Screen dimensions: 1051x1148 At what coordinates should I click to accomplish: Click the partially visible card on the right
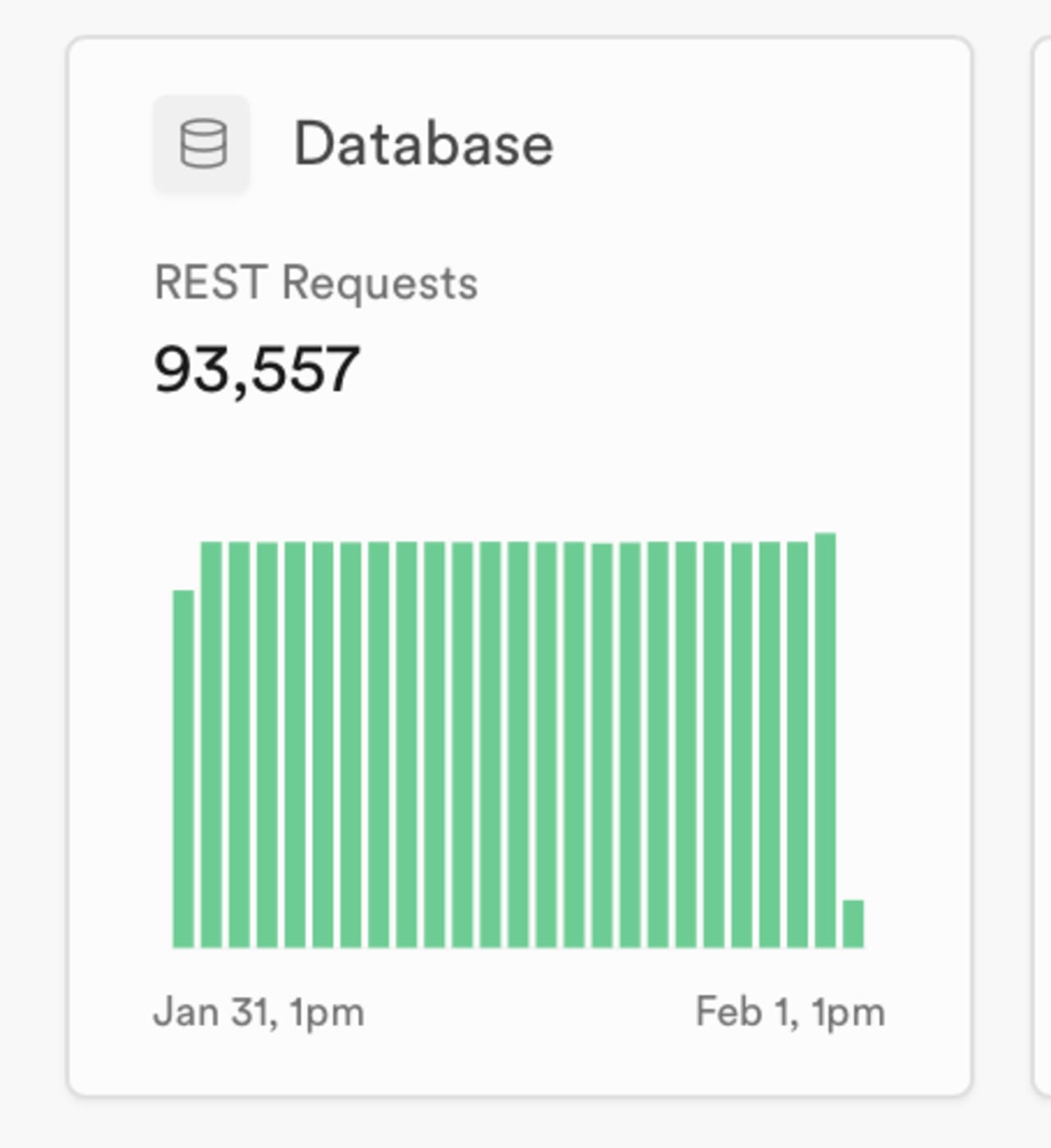click(1043, 575)
